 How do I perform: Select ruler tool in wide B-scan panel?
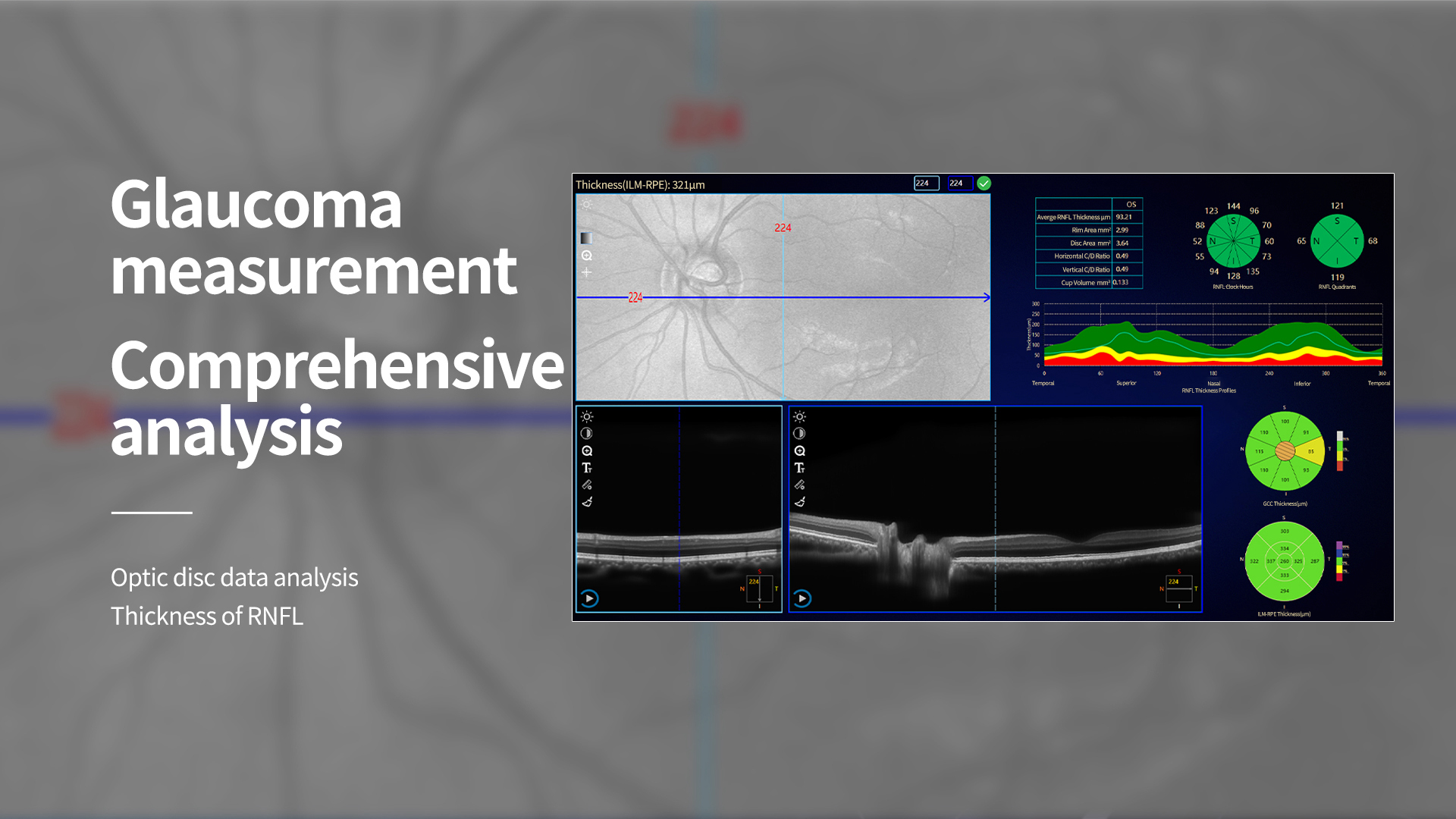click(799, 485)
